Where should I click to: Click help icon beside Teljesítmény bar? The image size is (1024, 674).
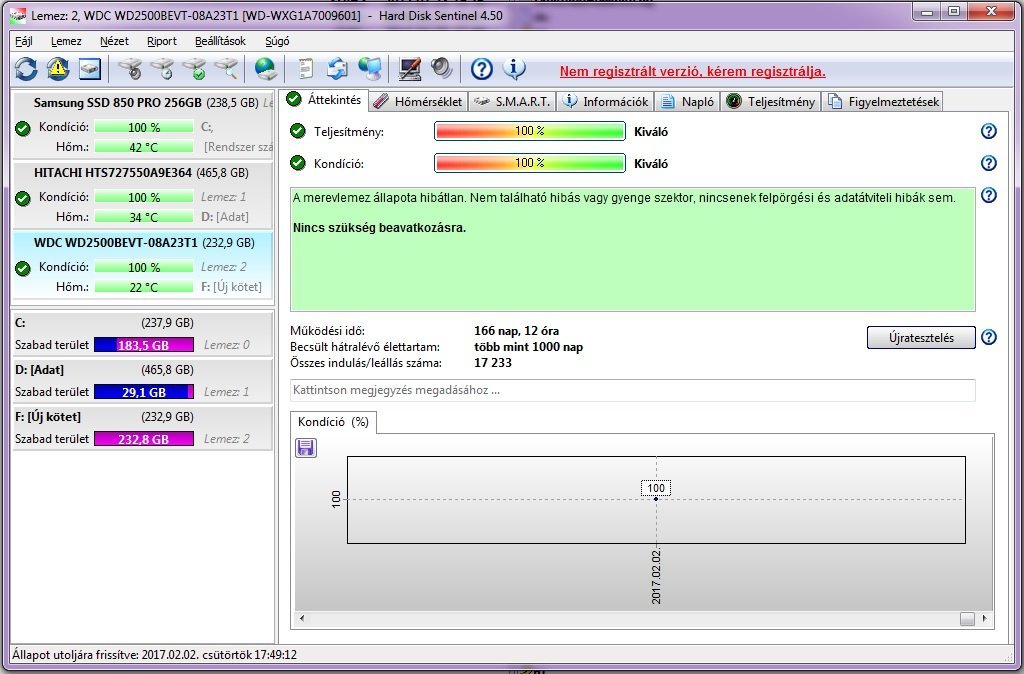click(989, 131)
